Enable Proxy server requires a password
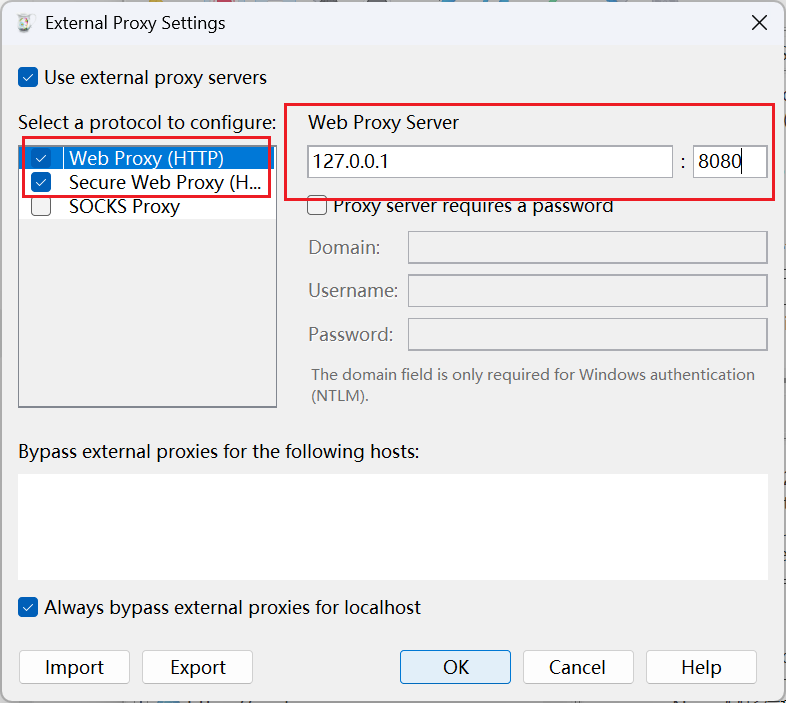The width and height of the screenshot is (786, 703). [x=317, y=206]
